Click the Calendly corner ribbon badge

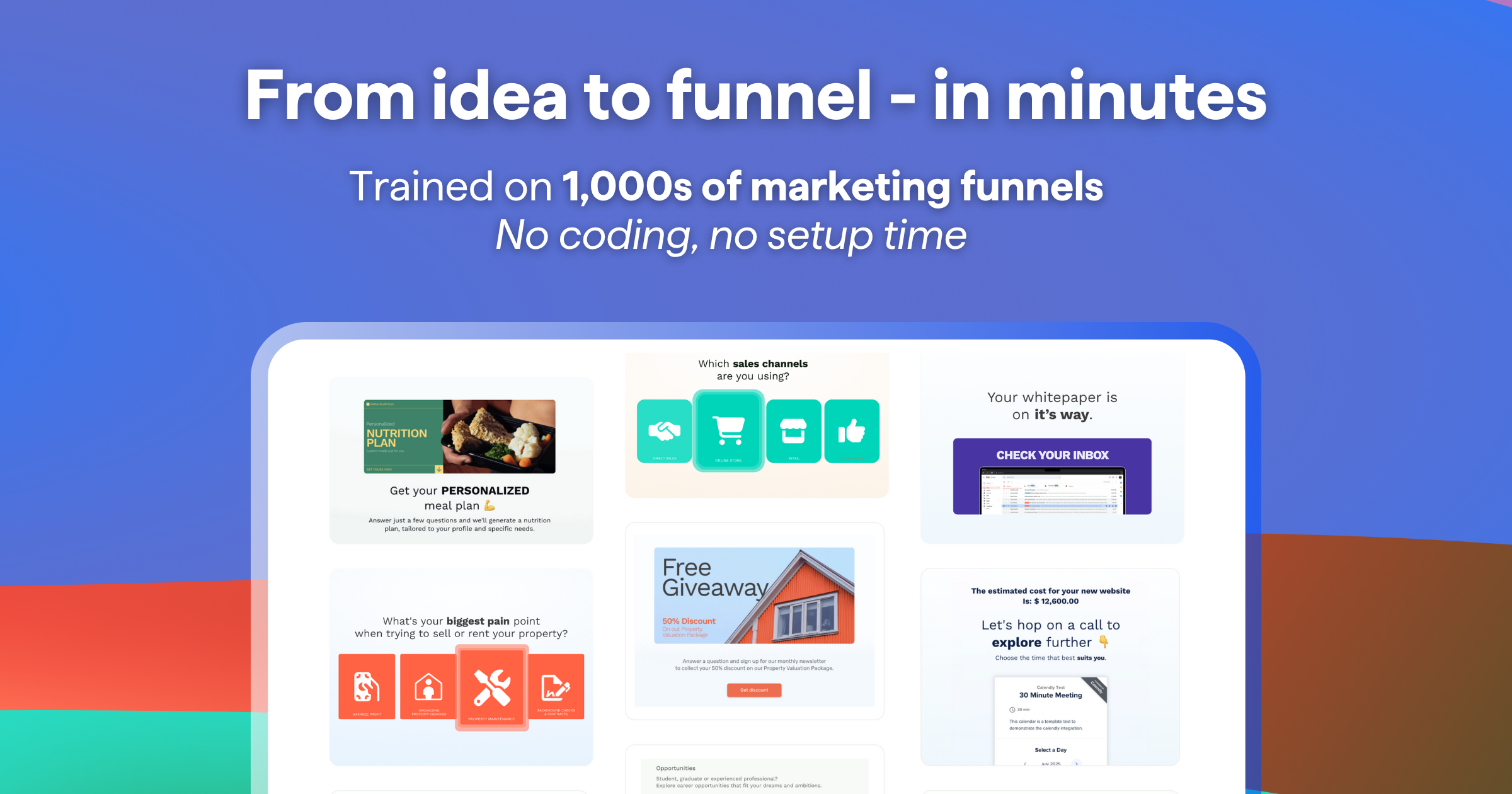[1096, 688]
